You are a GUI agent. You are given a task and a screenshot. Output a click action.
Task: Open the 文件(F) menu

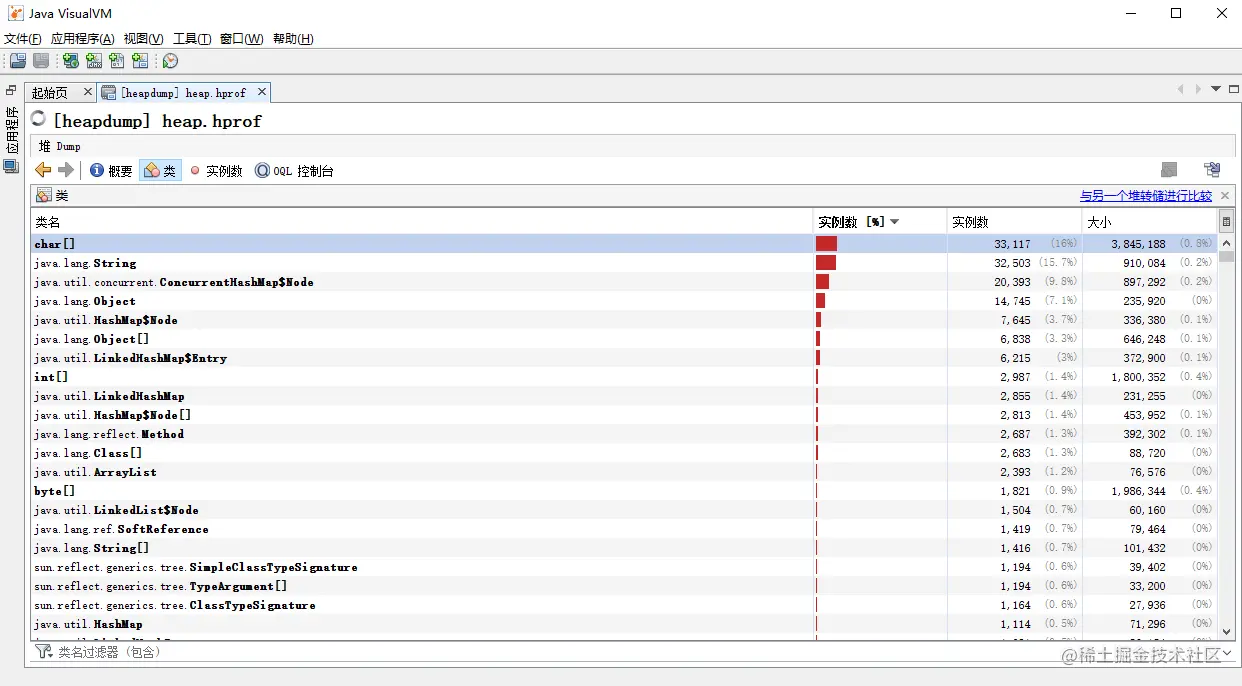pyautogui.click(x=23, y=38)
